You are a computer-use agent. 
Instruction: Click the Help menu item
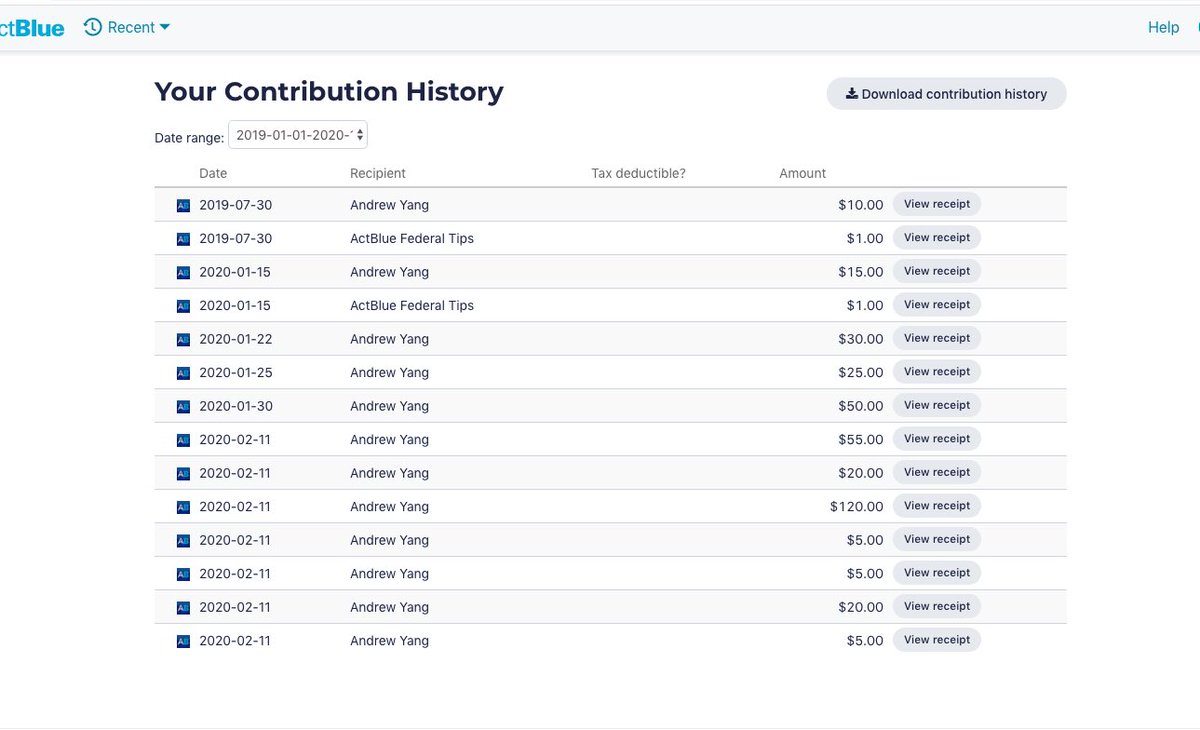[1163, 27]
